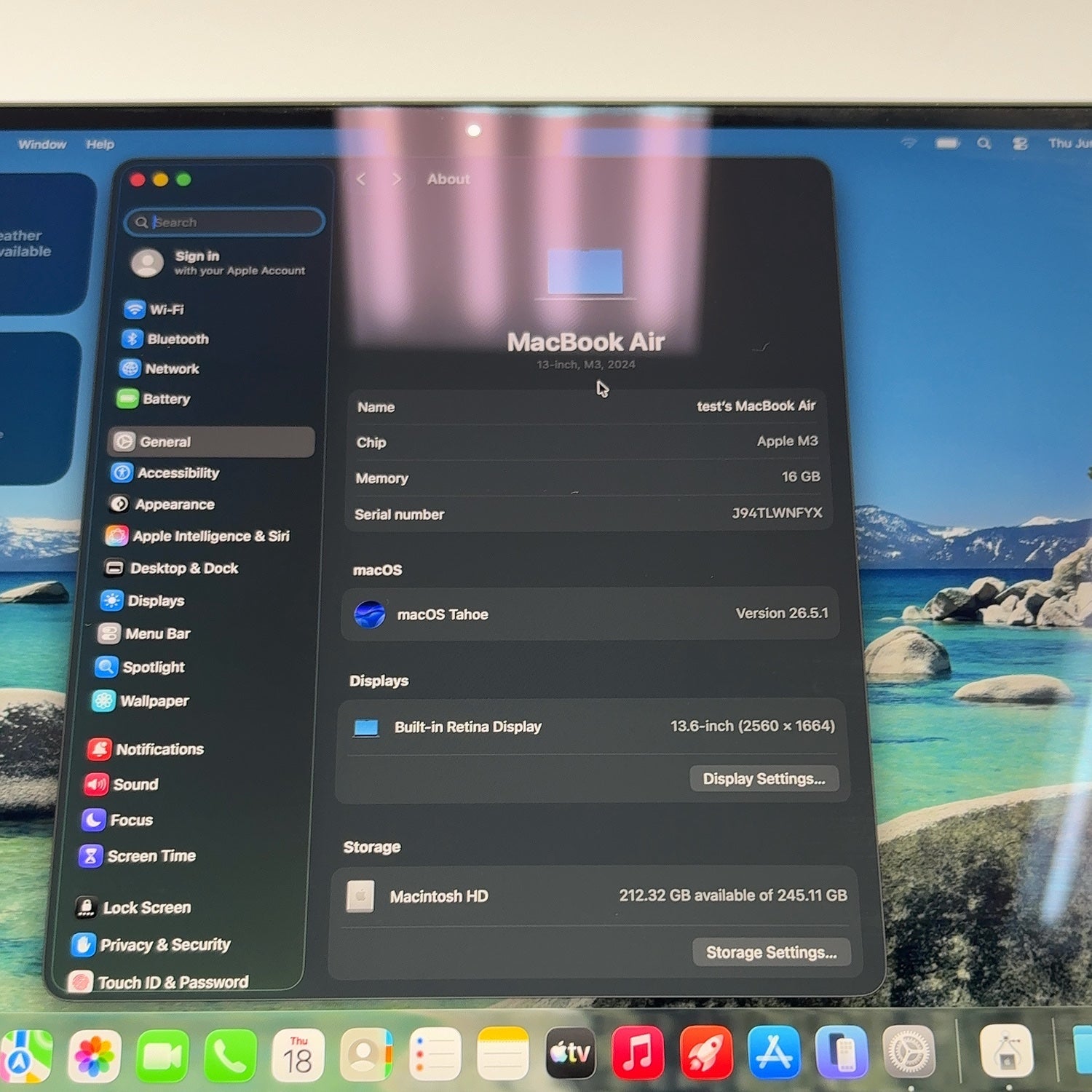Sign in with your Apple Account
The height and width of the screenshot is (1092, 1092).
tap(218, 263)
